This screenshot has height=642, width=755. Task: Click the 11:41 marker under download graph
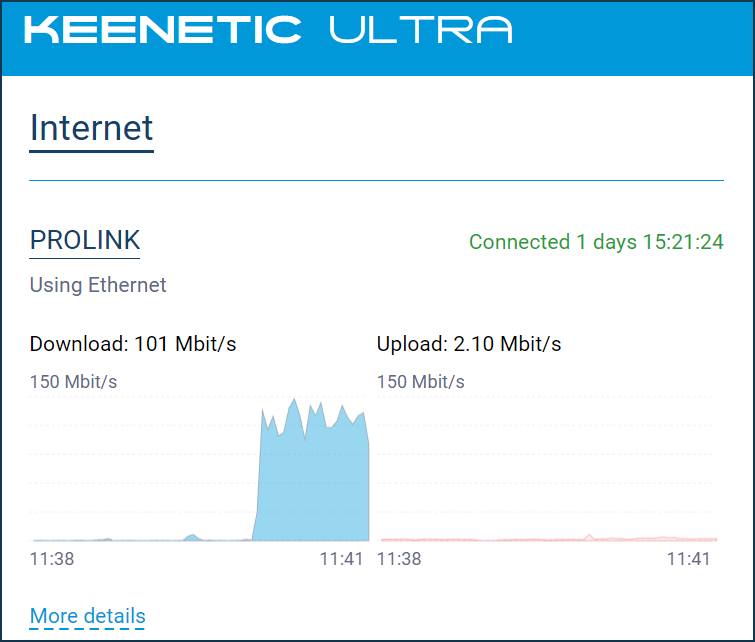(341, 559)
